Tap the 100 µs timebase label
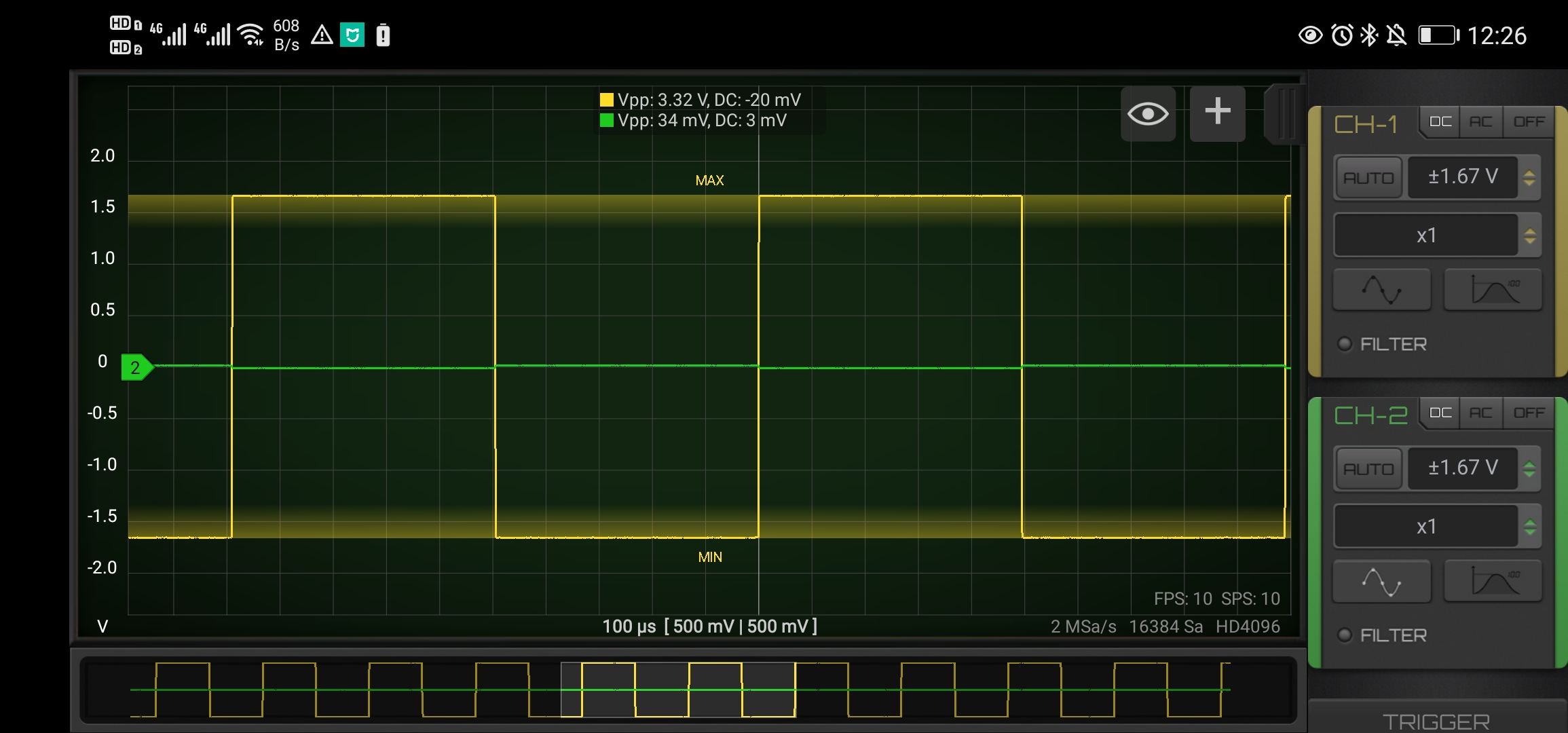 (629, 626)
